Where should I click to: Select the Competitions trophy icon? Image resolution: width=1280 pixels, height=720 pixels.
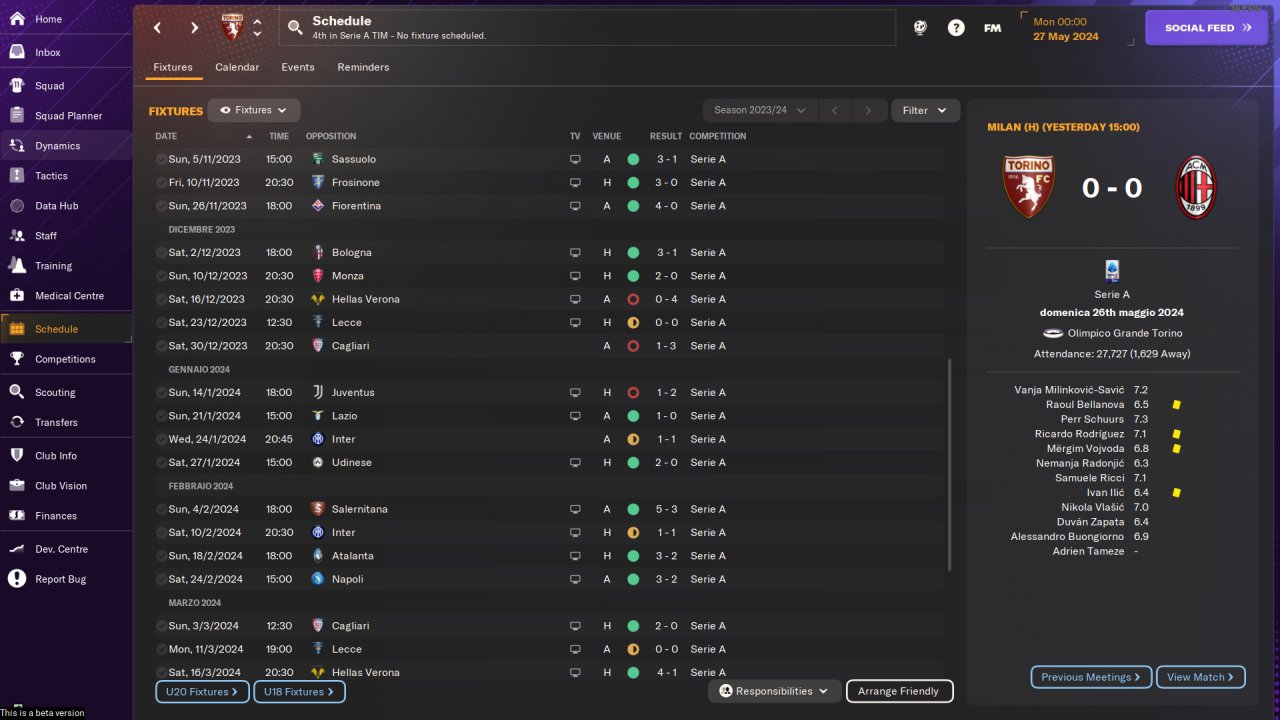tap(17, 358)
